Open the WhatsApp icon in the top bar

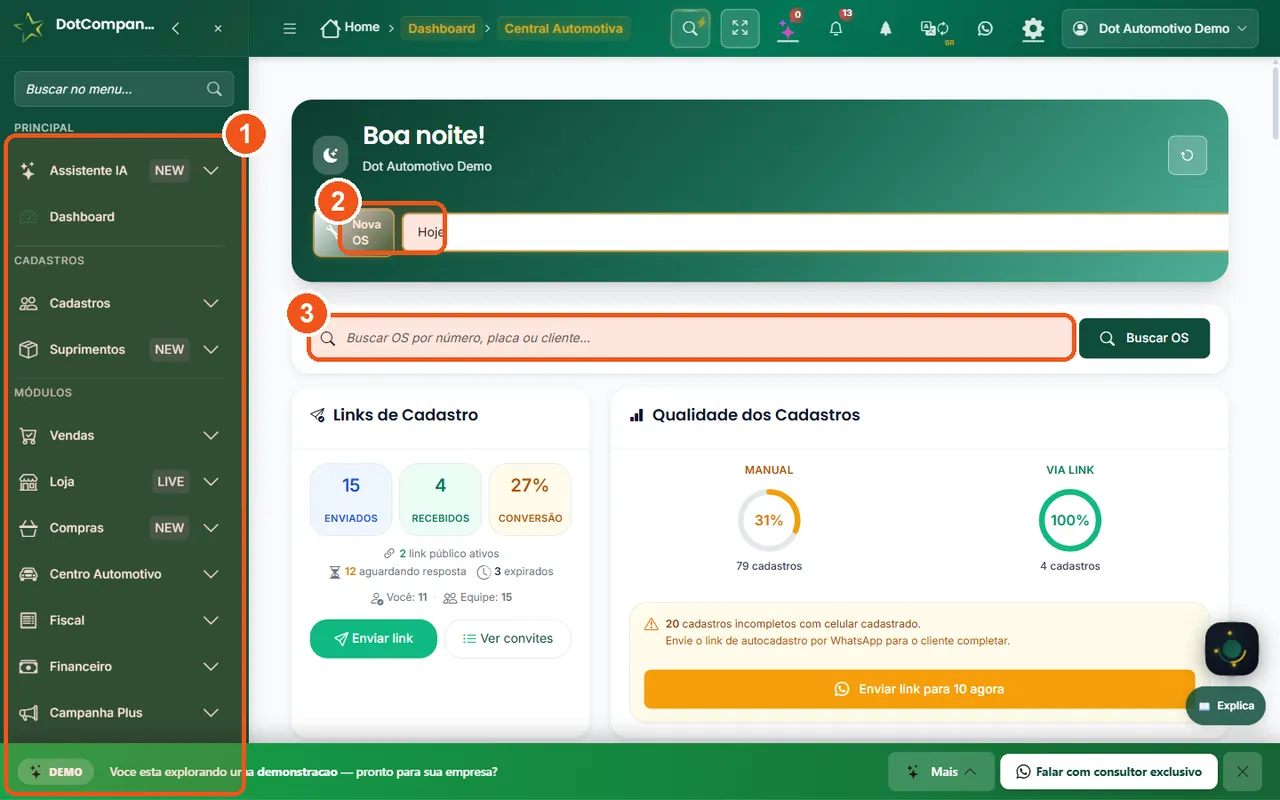point(985,29)
